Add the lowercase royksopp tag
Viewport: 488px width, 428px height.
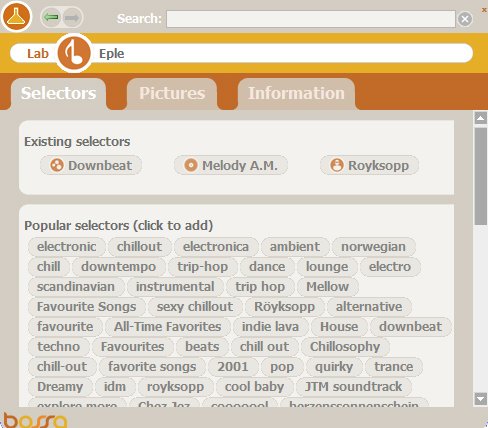(176, 387)
